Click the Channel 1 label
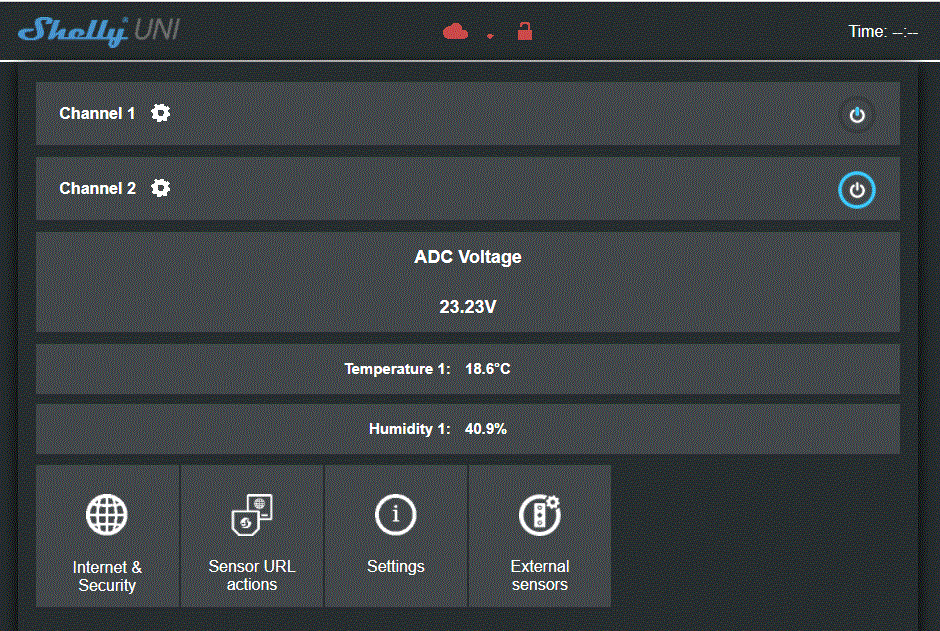 pyautogui.click(x=97, y=114)
